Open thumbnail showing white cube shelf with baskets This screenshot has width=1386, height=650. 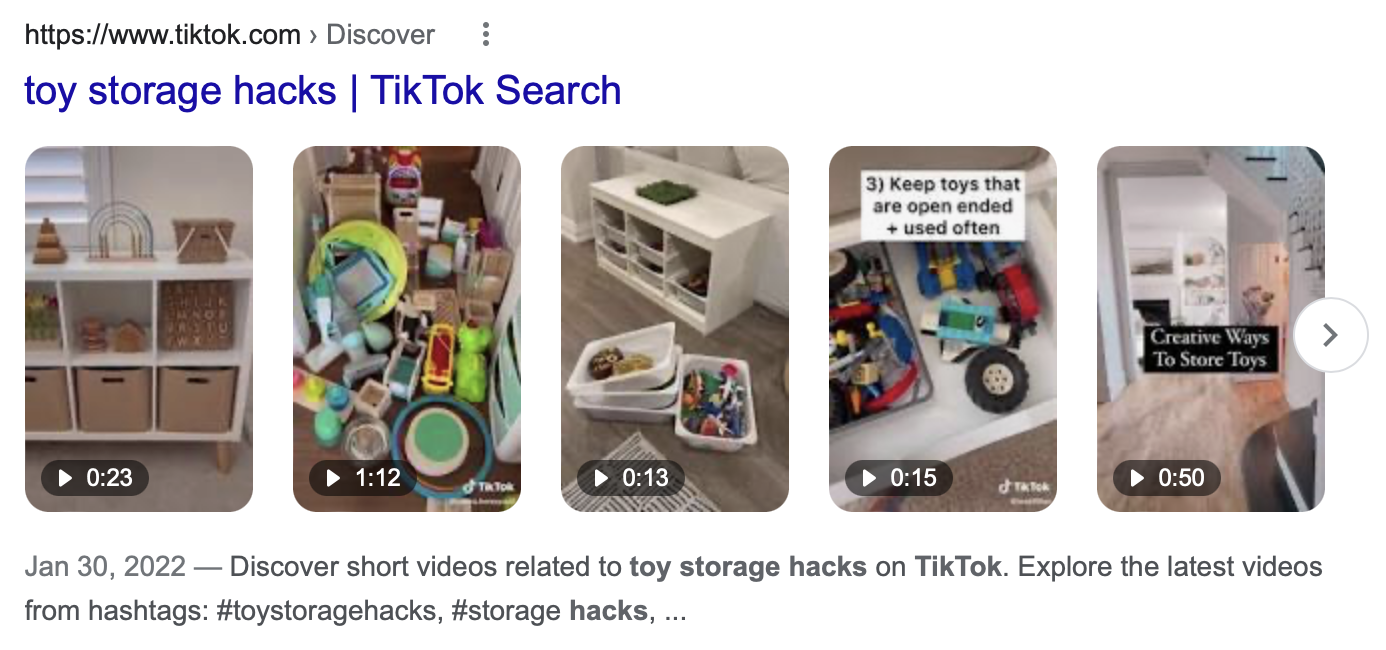click(139, 329)
